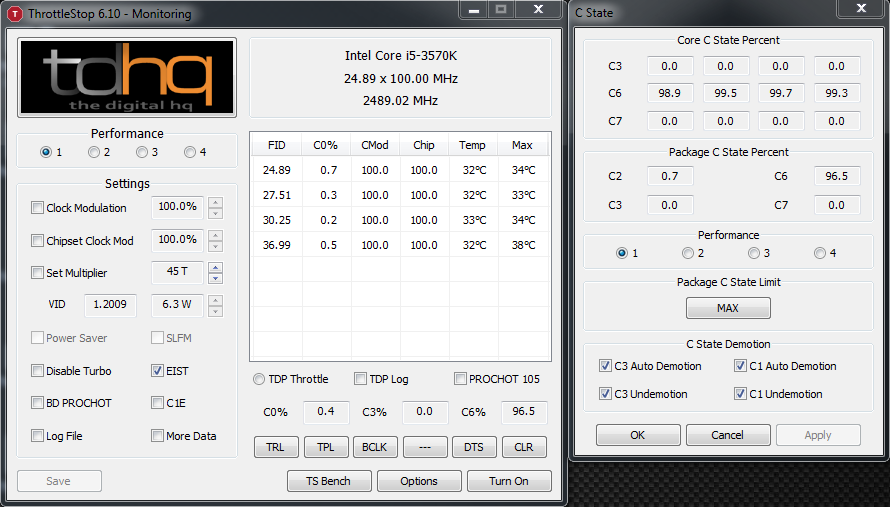Click Chipset Clock Mod up arrow spinner
This screenshot has width=890, height=507.
[215, 235]
